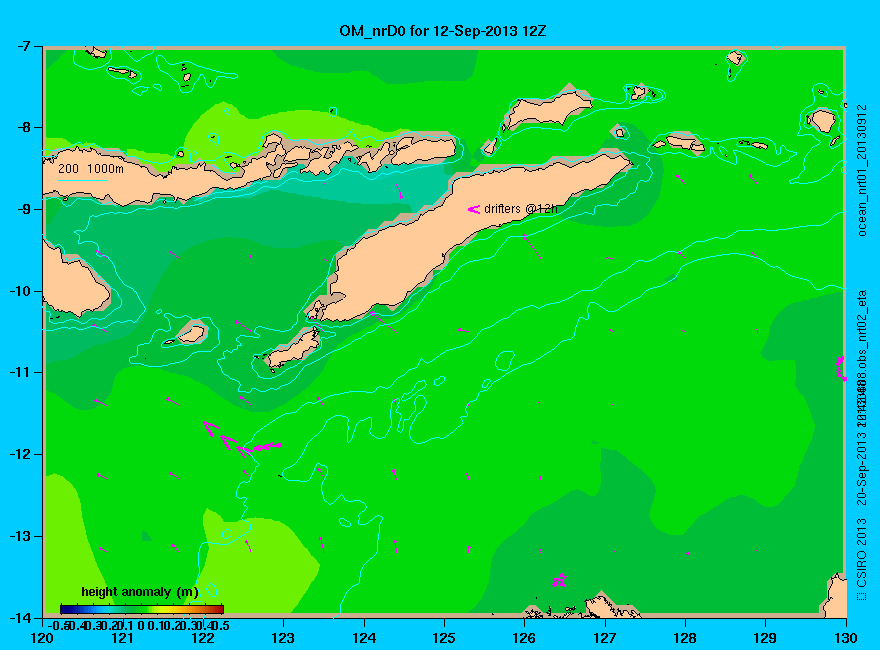The image size is (880, 650).
Task: Click longitude tick label 127
Action: click(x=605, y=638)
